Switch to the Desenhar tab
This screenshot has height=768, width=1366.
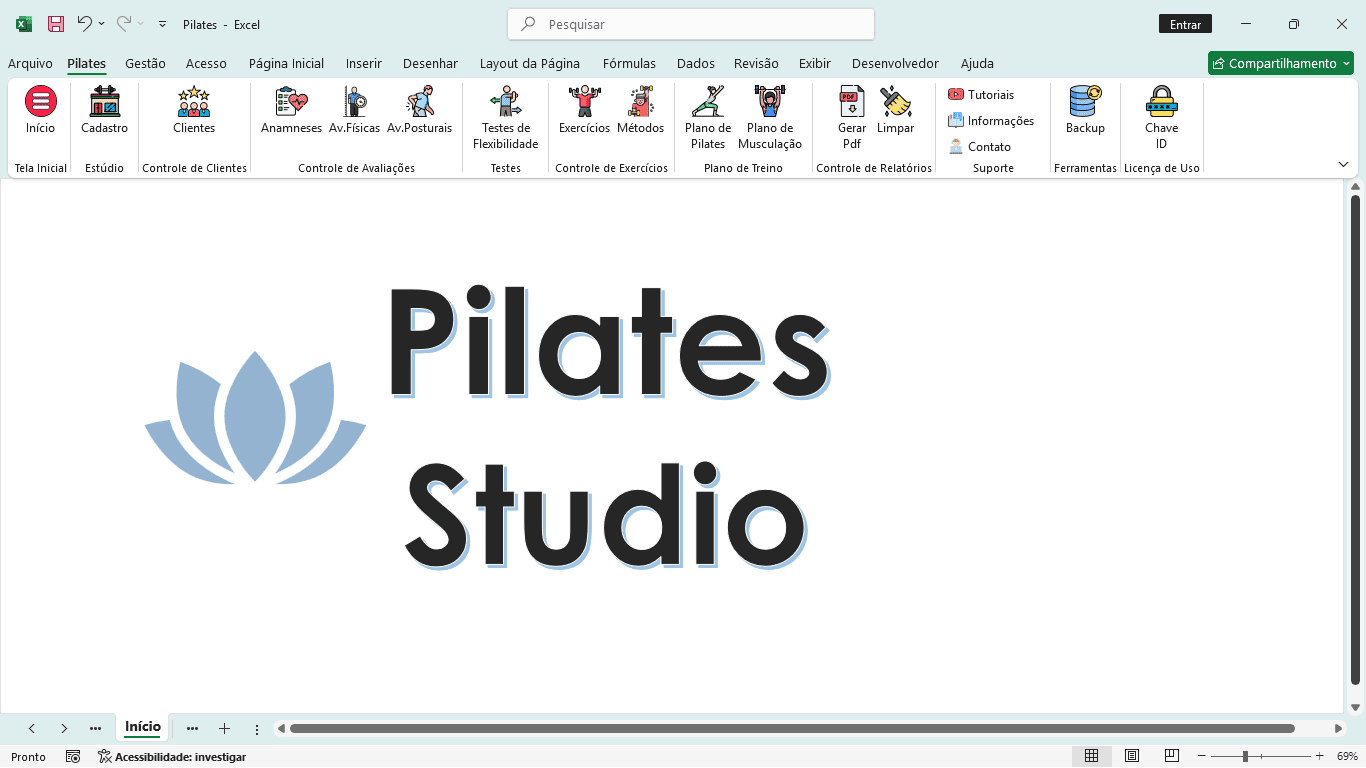point(430,63)
